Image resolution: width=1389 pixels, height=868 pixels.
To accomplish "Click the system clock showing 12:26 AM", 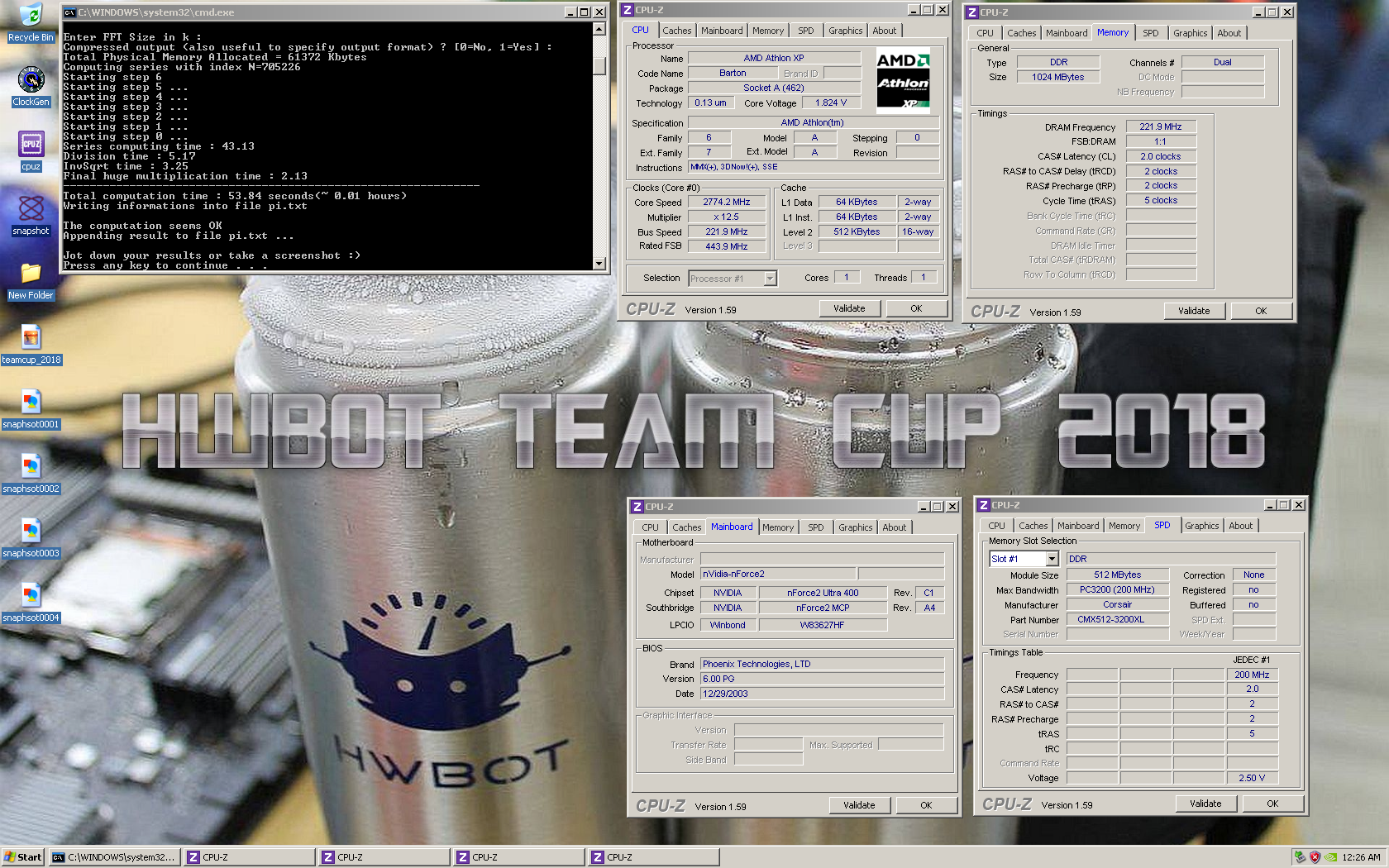I will [1362, 857].
